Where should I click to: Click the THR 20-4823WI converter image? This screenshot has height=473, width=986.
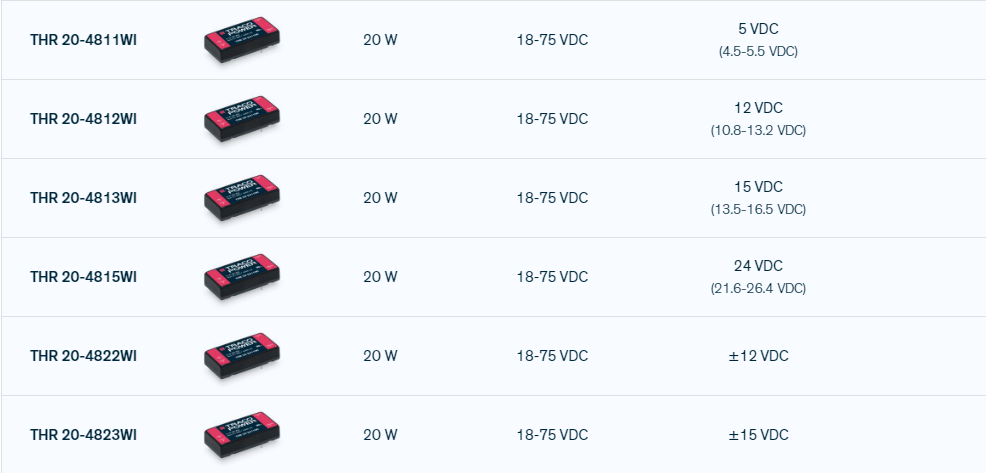[x=241, y=435]
